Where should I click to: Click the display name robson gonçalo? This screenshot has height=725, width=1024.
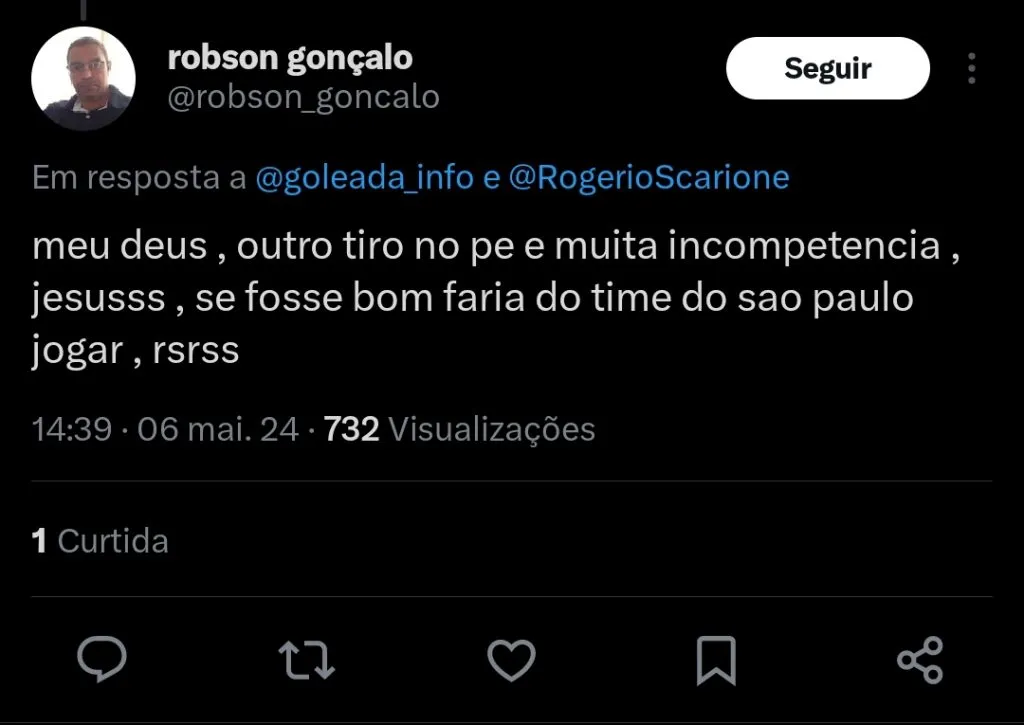pos(290,58)
